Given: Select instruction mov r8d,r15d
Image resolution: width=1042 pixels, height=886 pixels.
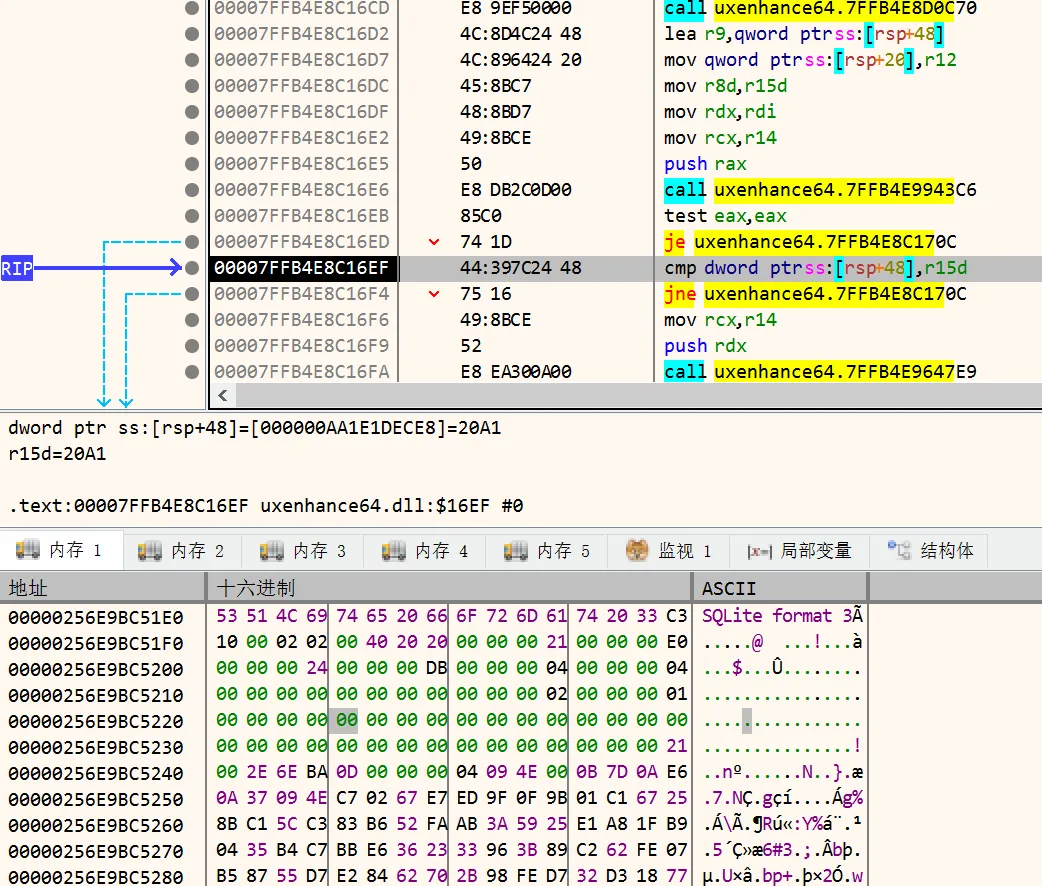Looking at the screenshot, I should click(725, 86).
